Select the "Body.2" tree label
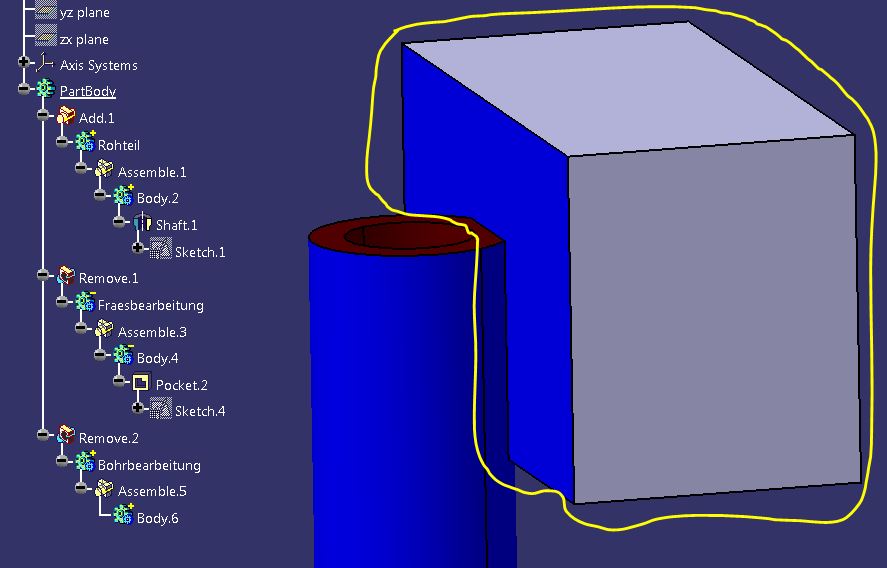The height and width of the screenshot is (568, 887). click(x=158, y=198)
